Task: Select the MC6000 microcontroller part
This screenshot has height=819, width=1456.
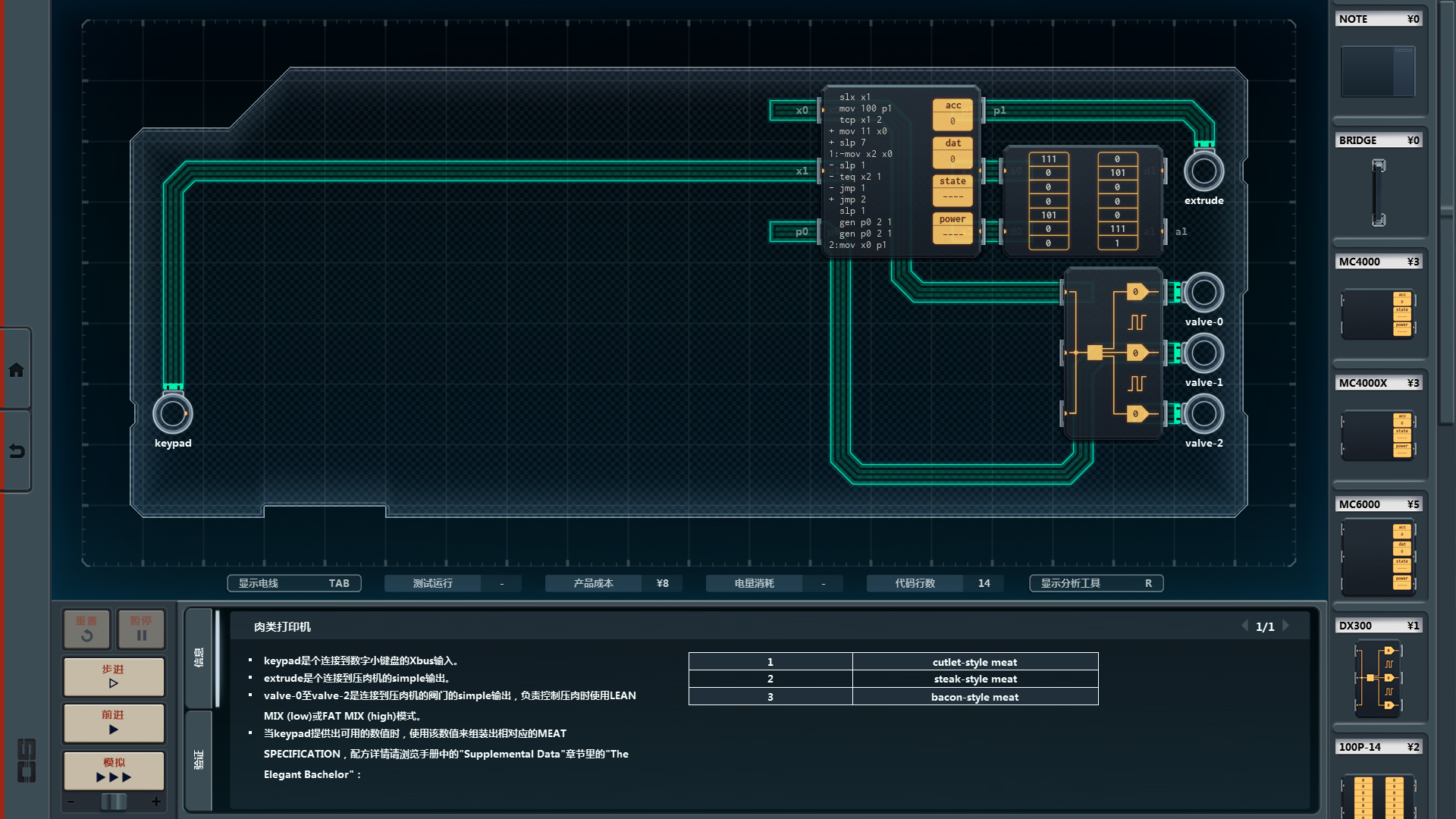Action: tap(1378, 557)
